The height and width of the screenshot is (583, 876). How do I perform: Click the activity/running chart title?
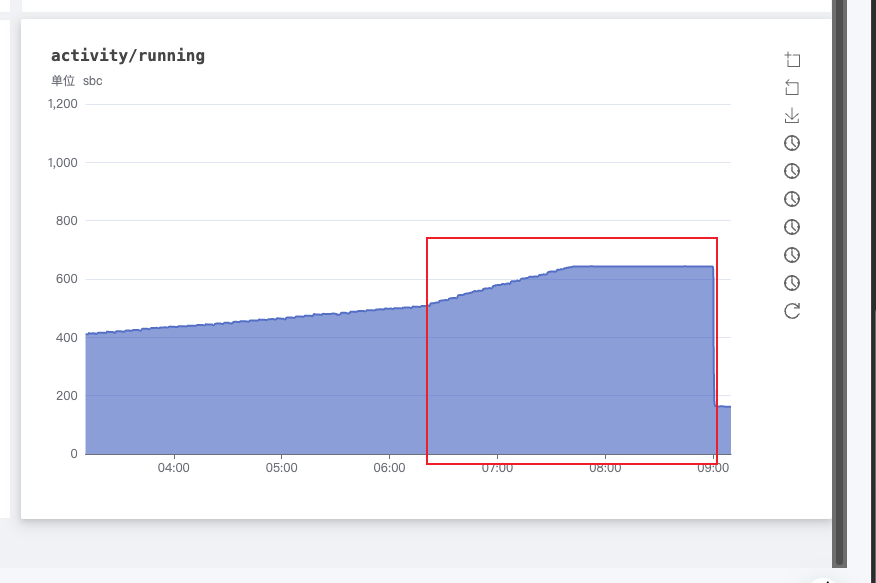coord(128,56)
